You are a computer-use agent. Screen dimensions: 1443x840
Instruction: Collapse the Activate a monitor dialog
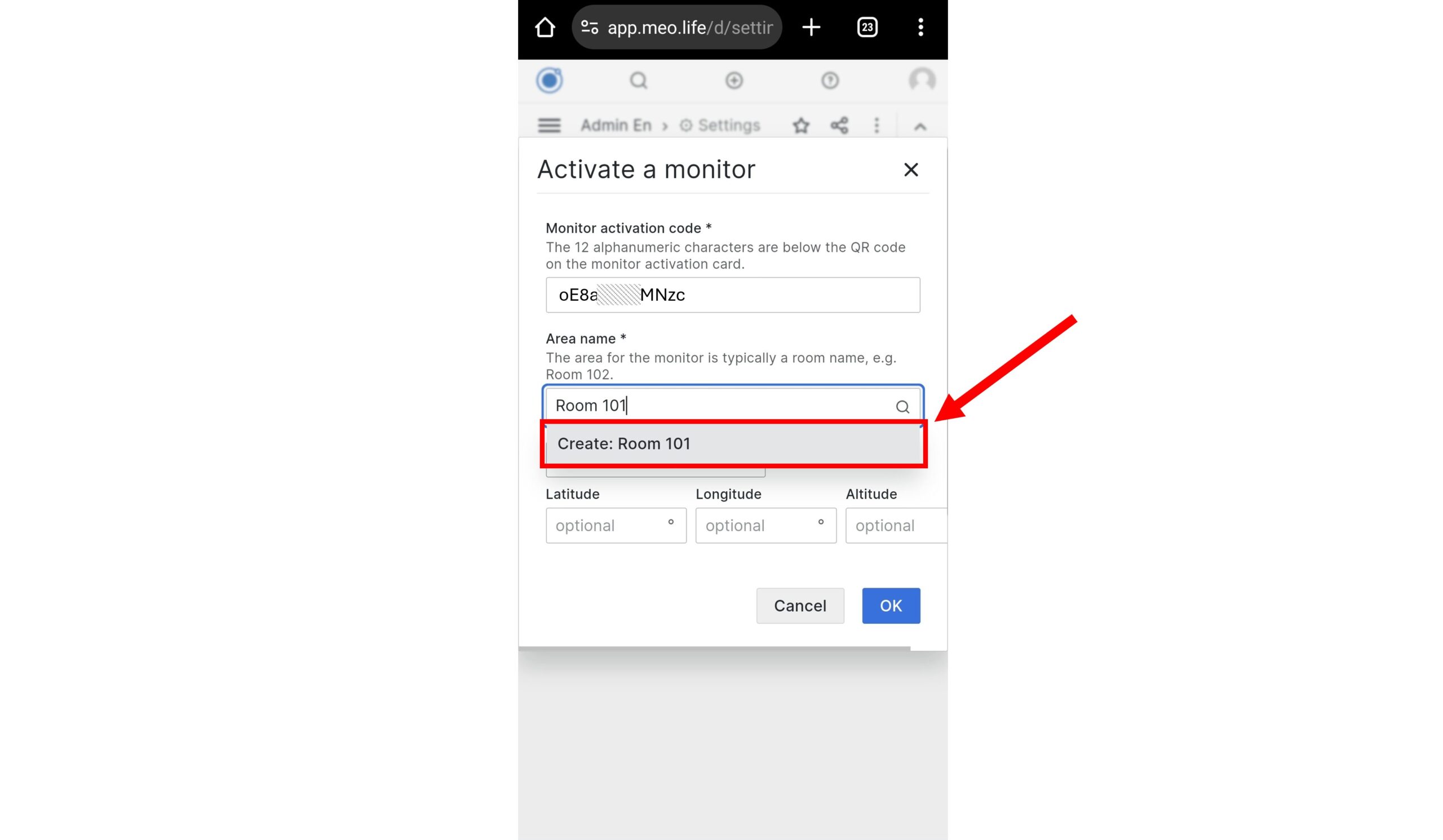point(909,169)
